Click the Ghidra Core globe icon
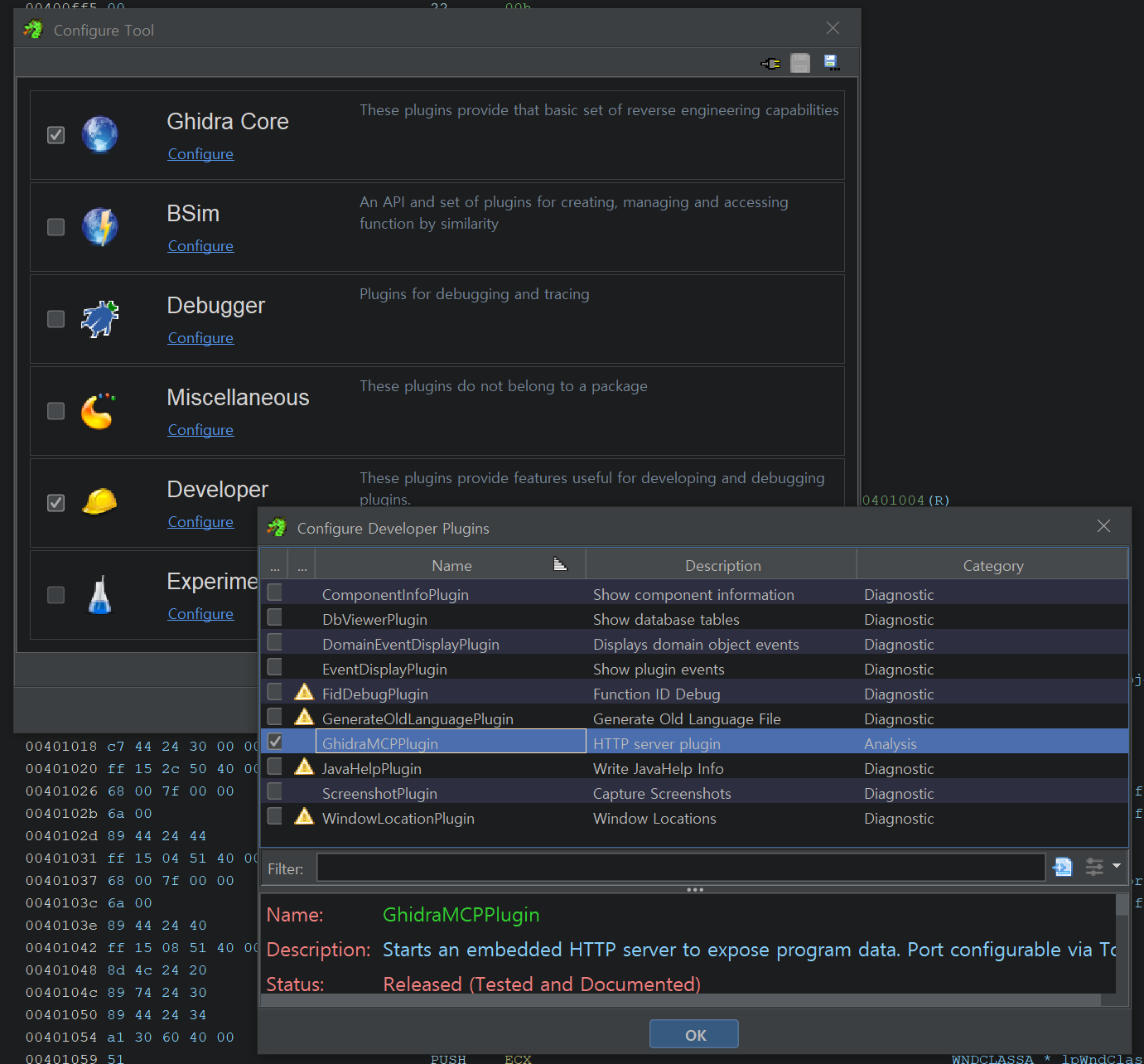Image resolution: width=1144 pixels, height=1064 pixels. tap(100, 134)
